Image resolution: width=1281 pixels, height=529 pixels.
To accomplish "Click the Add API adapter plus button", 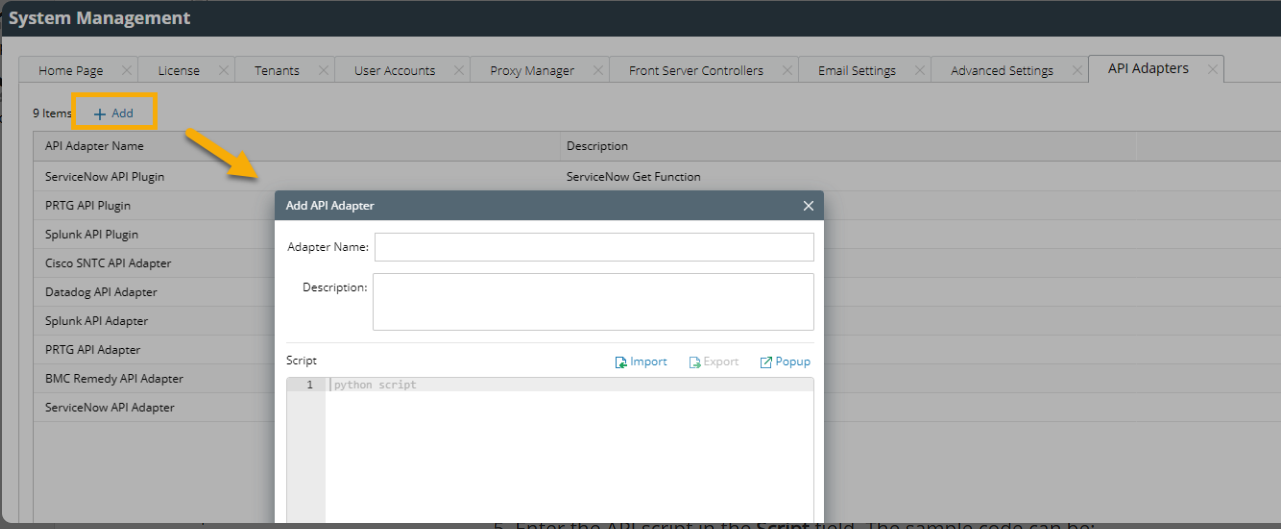I will click(x=114, y=114).
